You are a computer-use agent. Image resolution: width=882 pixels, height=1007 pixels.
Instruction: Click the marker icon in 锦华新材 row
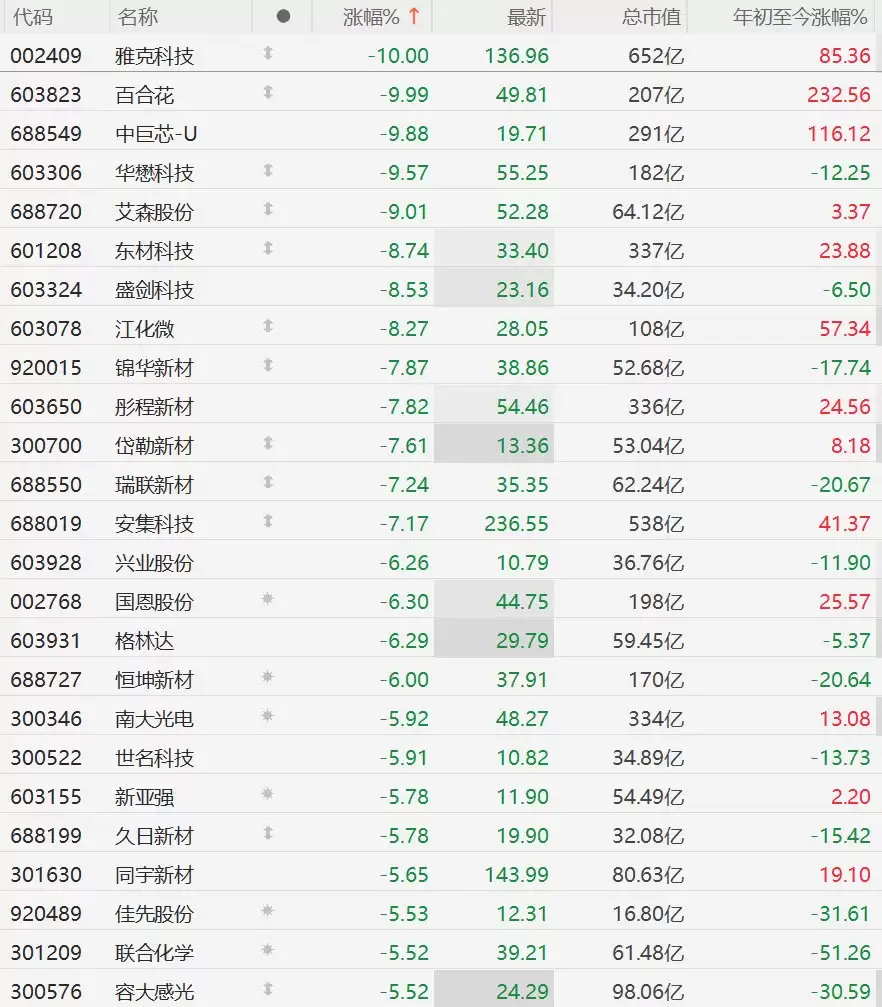[x=268, y=365]
